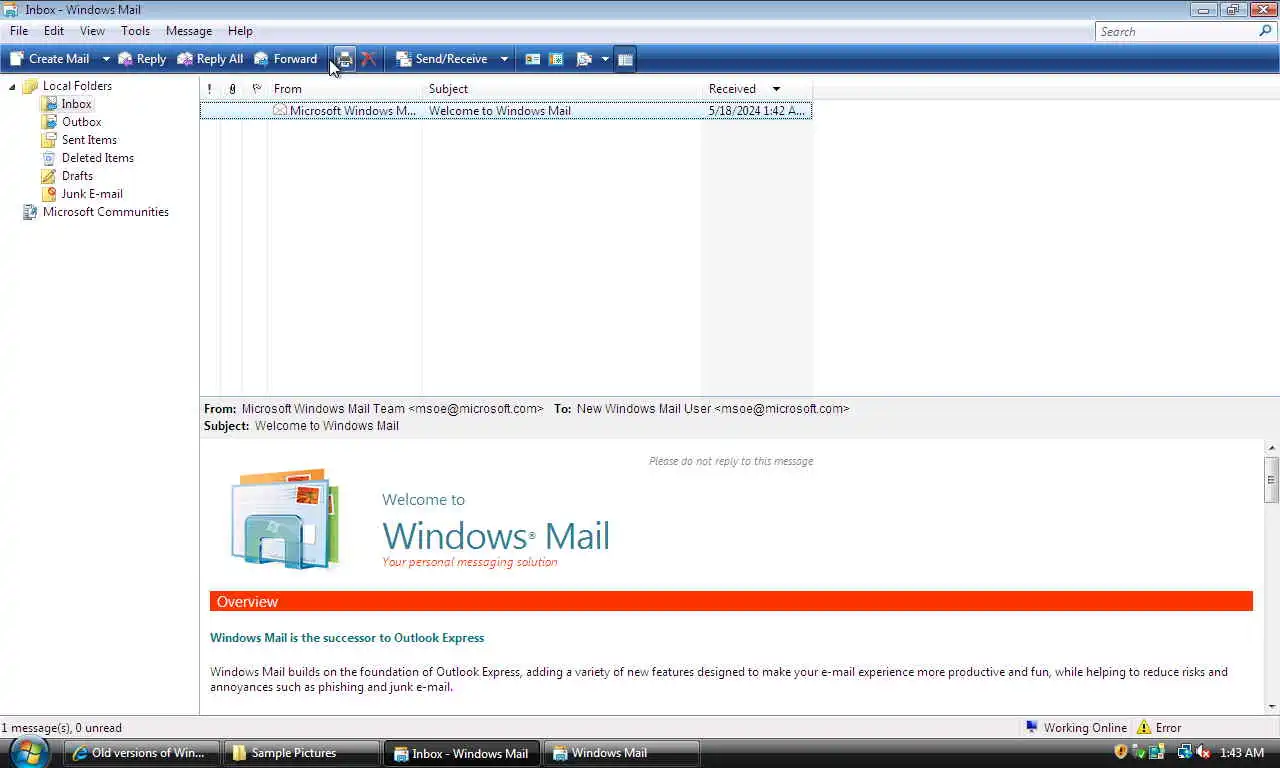Click the Junk E-mail folder icon
This screenshot has width=1280, height=768.
(48, 194)
